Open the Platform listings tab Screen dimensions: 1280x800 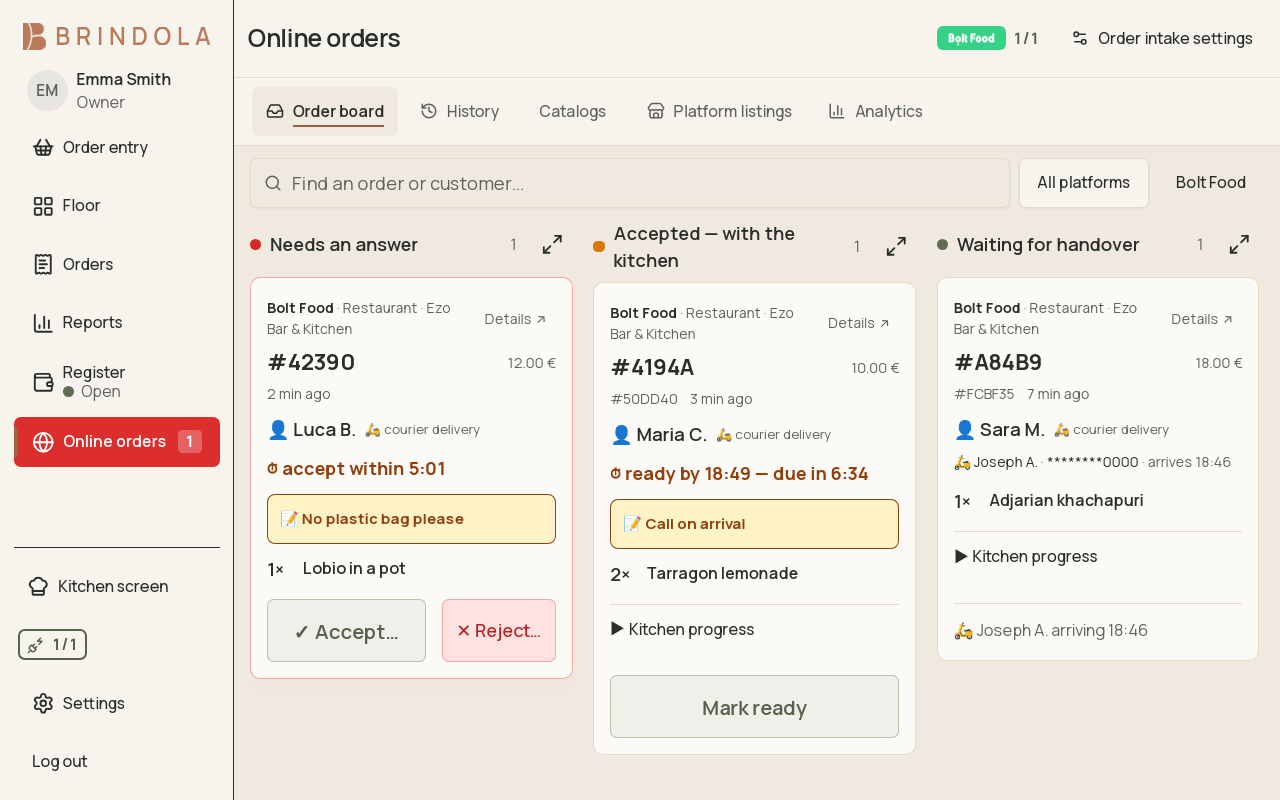tap(719, 111)
